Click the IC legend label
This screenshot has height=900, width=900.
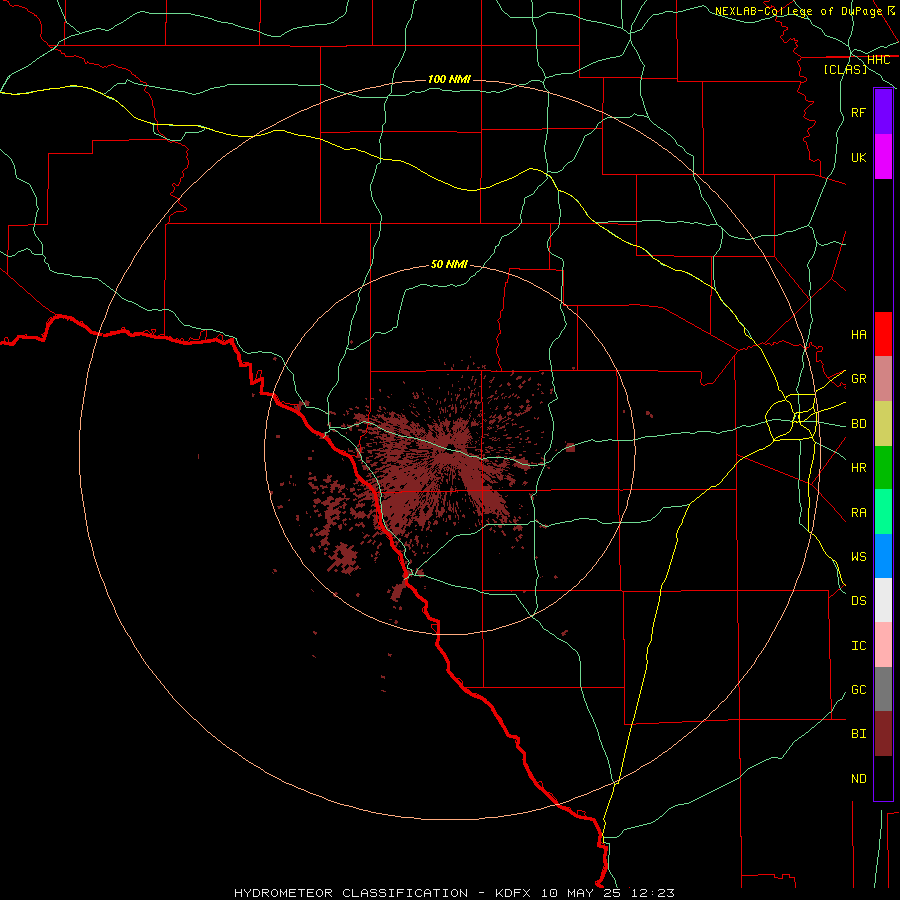(x=858, y=645)
